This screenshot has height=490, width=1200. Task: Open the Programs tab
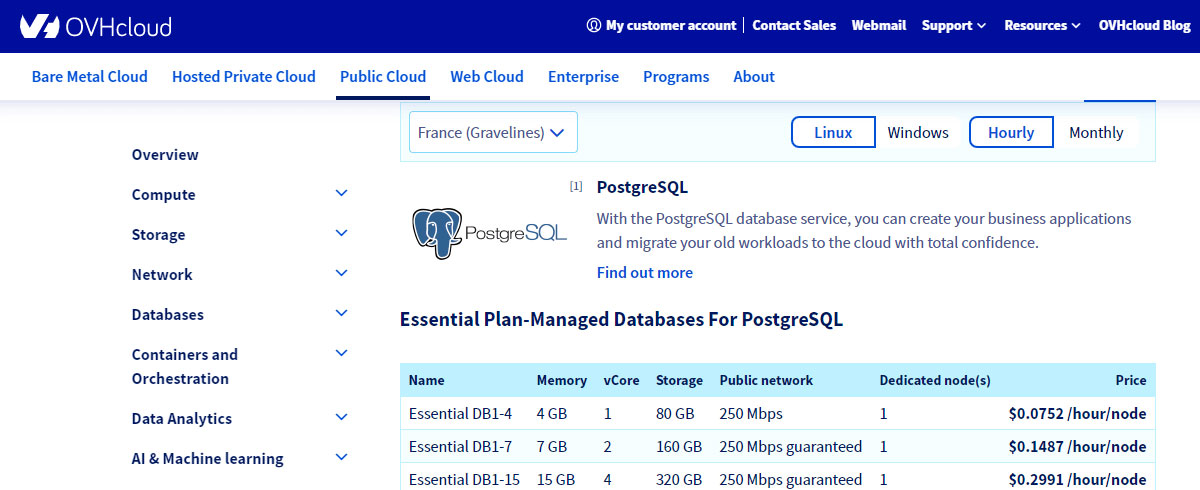point(676,76)
